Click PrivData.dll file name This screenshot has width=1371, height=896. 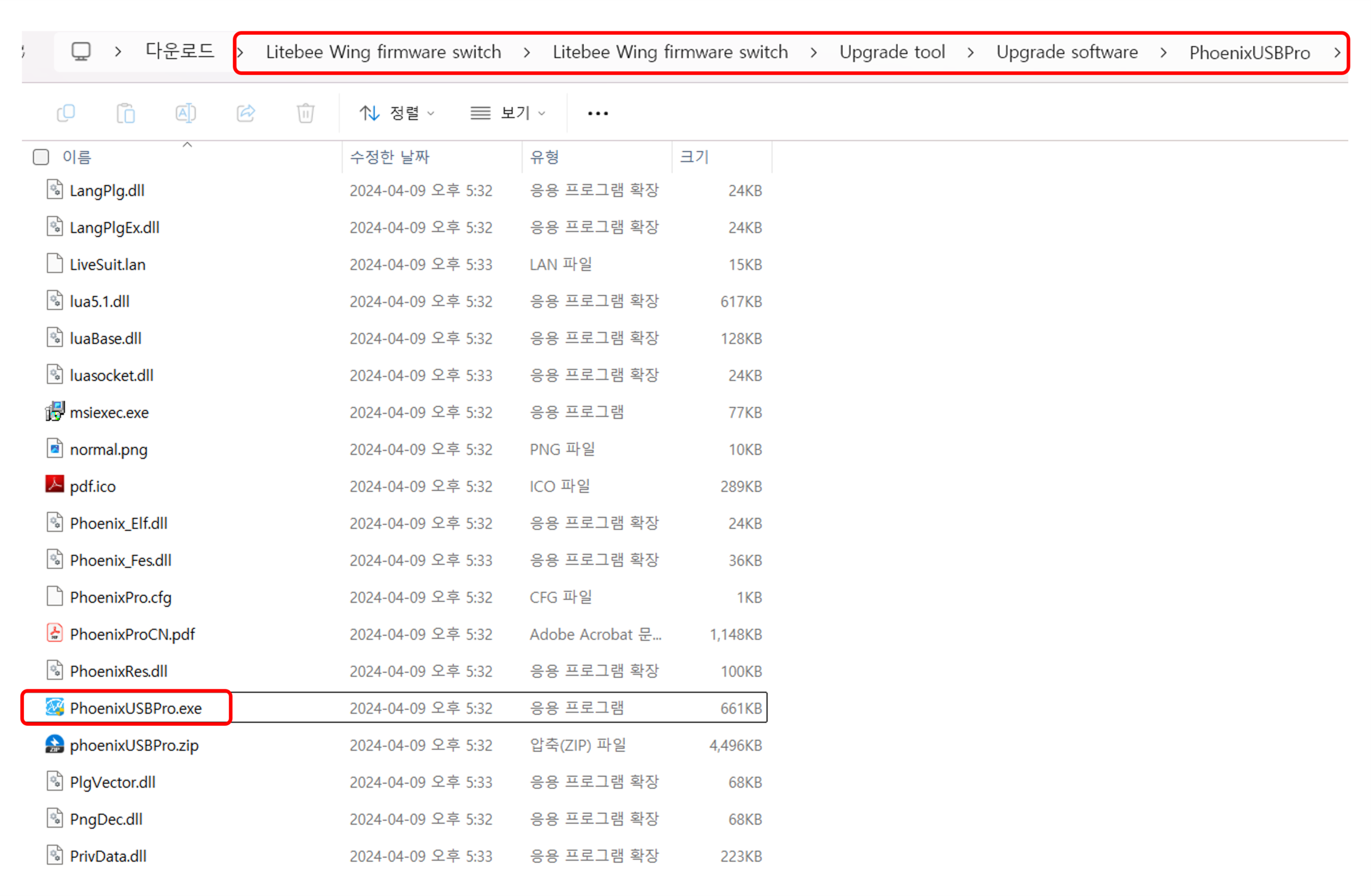pyautogui.click(x=108, y=856)
